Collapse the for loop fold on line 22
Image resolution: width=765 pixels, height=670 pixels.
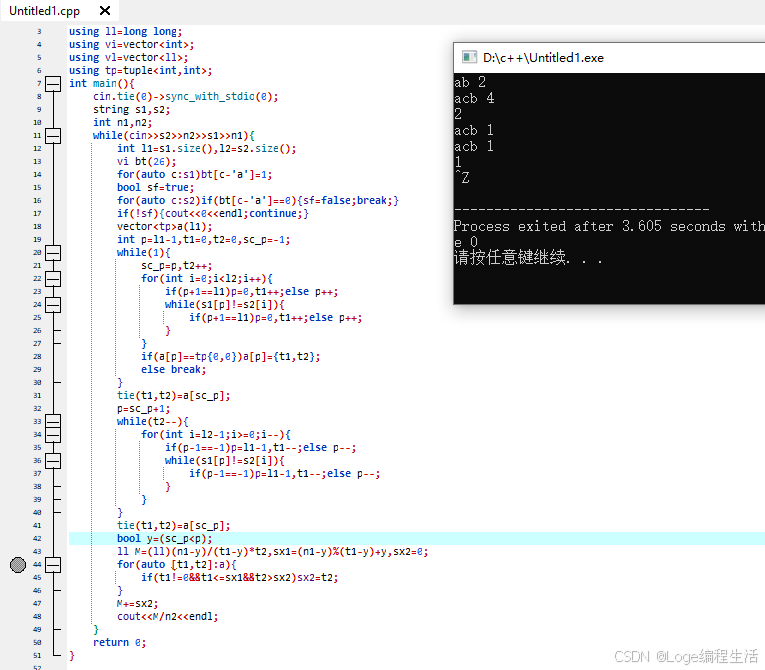pyautogui.click(x=53, y=279)
